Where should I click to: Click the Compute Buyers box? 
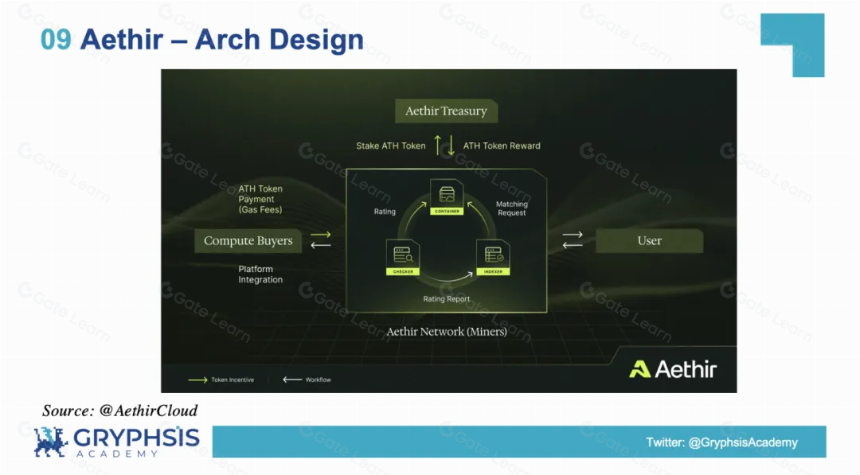(248, 241)
